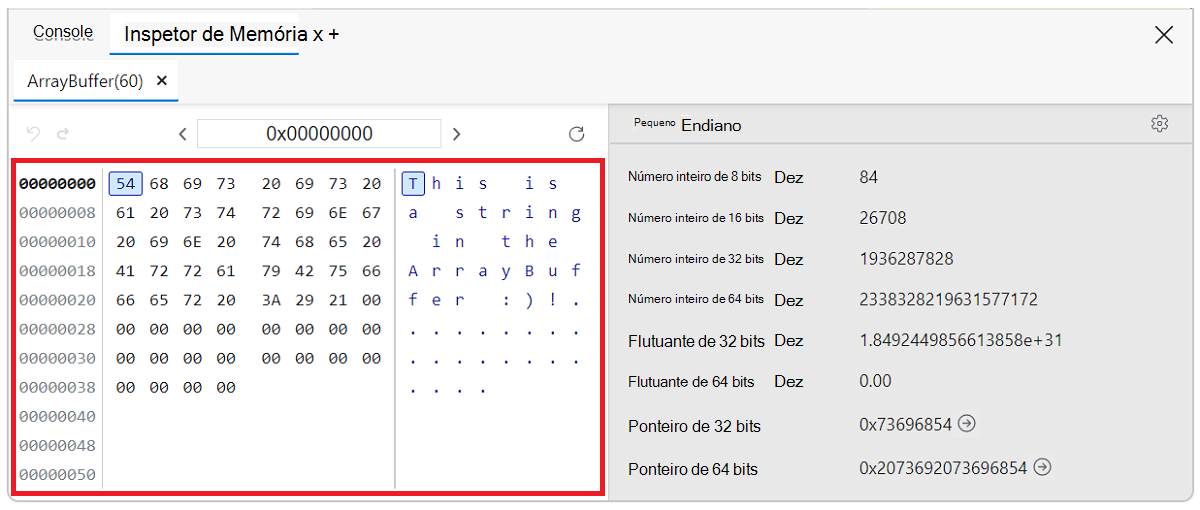1200x510 pixels.
Task: Click address label 00000018
Action: [x=57, y=271]
